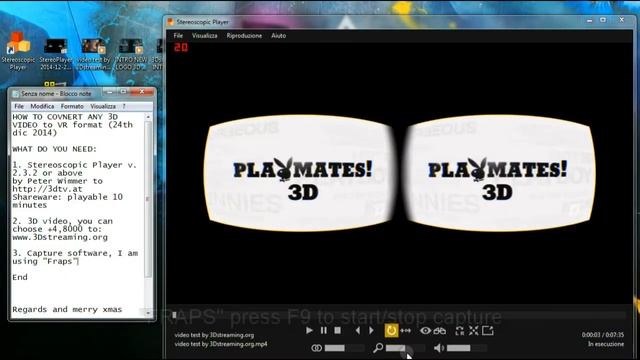The width and height of the screenshot is (640, 360).
Task: Select the INTRO NEW LOGO 3D desktop file
Action: (x=131, y=54)
